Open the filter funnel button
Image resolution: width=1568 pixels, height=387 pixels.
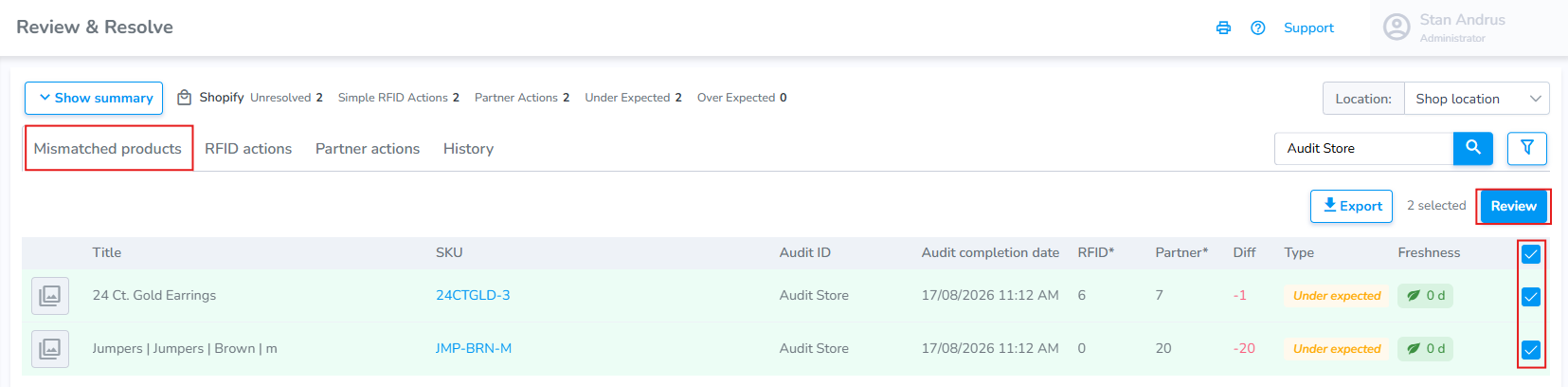tap(1526, 148)
